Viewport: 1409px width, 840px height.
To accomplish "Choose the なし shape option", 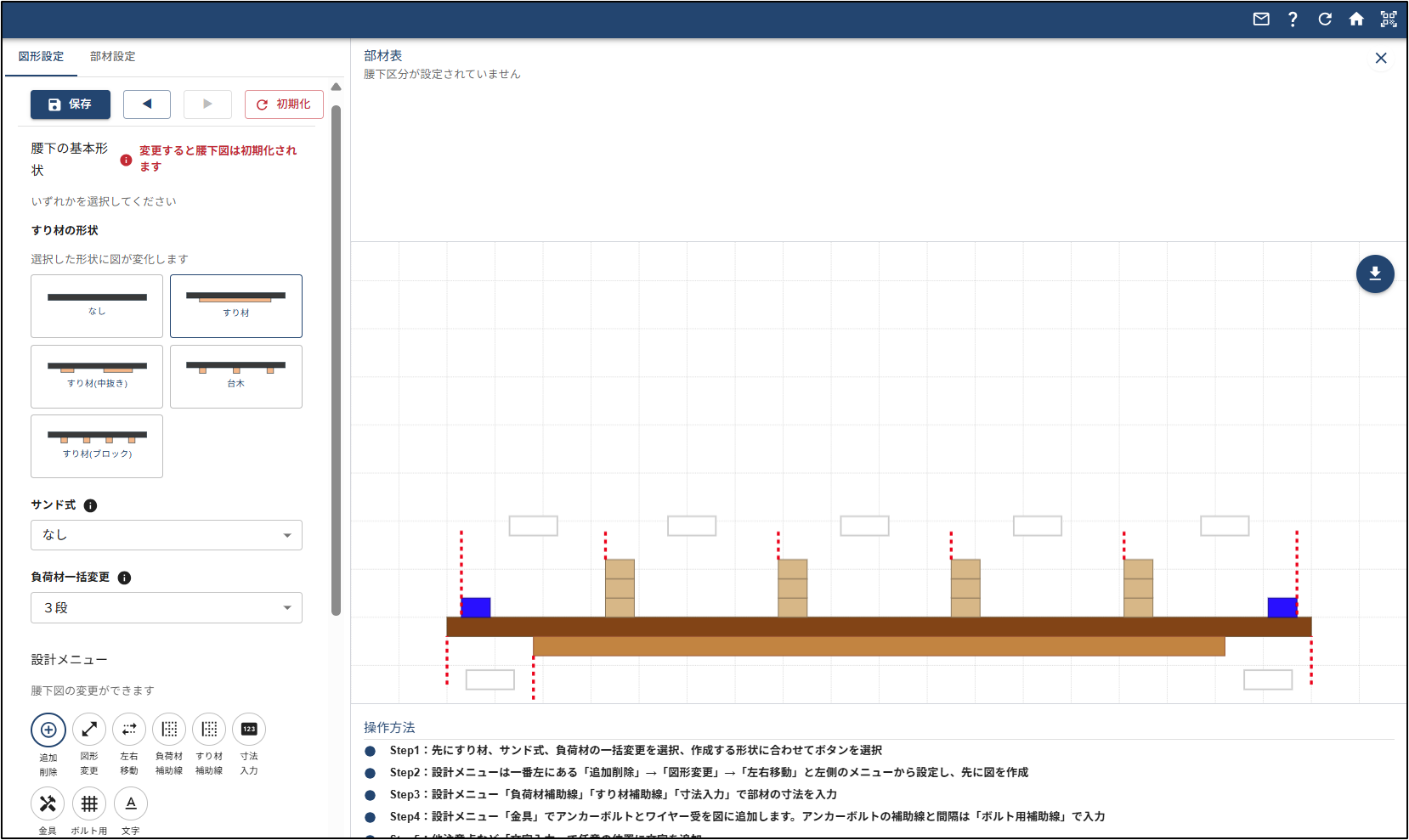I will tap(97, 306).
